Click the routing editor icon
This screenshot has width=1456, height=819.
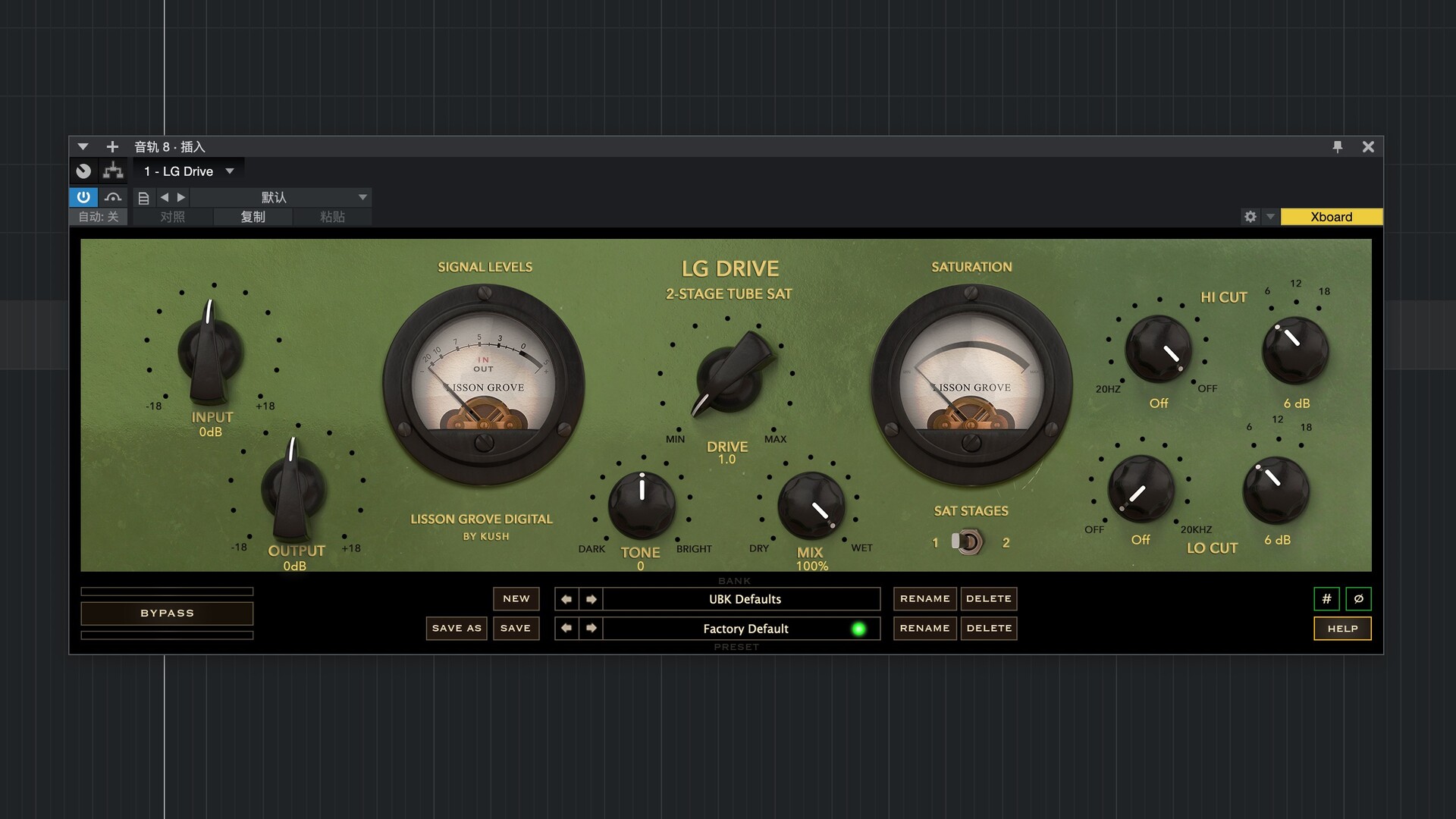[113, 171]
